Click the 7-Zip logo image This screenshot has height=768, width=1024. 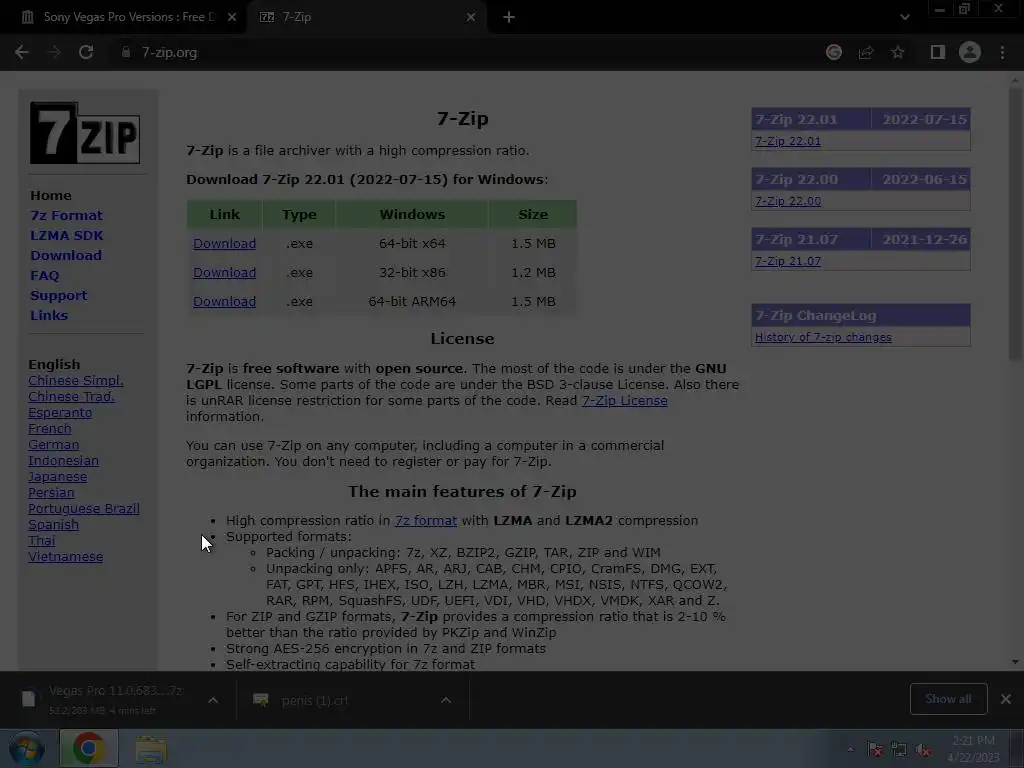[85, 133]
